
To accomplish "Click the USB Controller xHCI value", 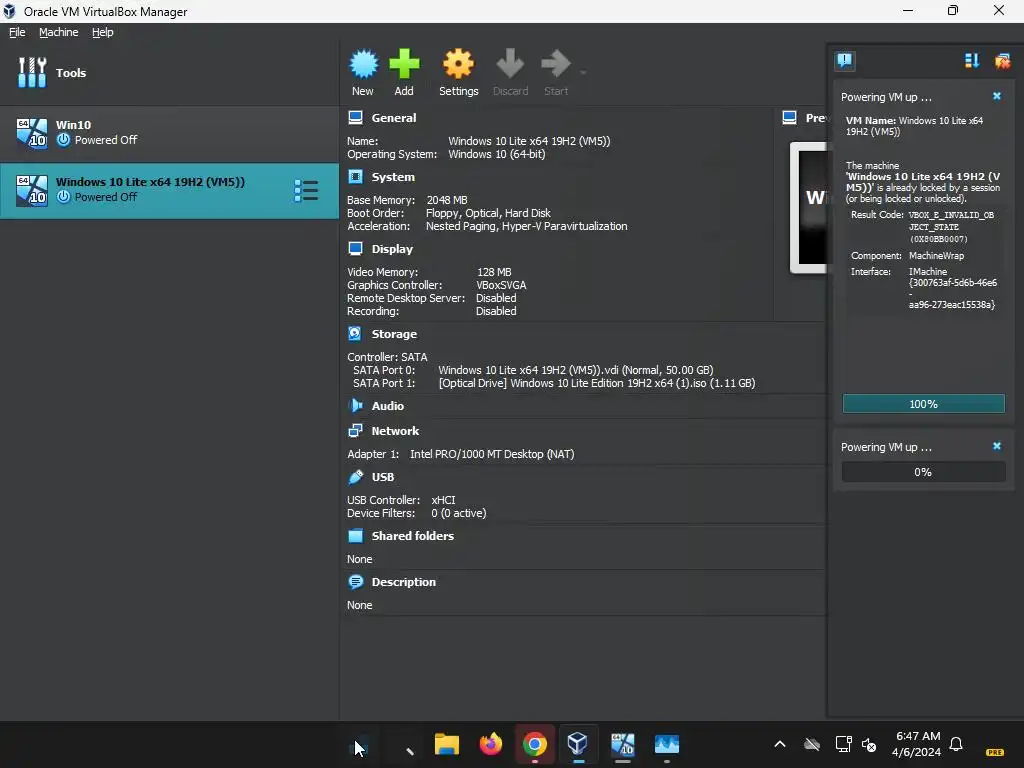I will pos(443,500).
